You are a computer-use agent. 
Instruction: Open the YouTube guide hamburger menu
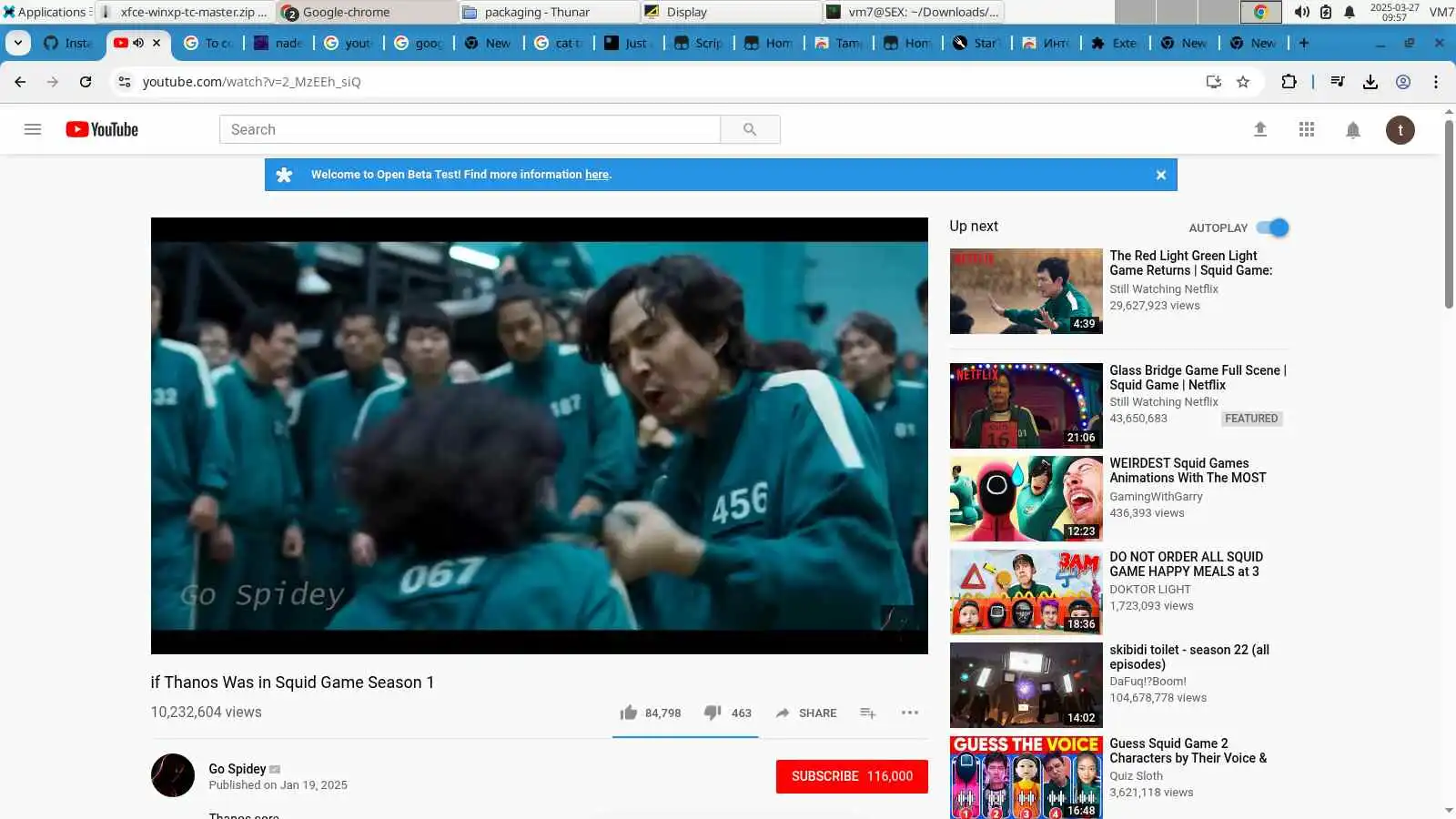[x=33, y=129]
